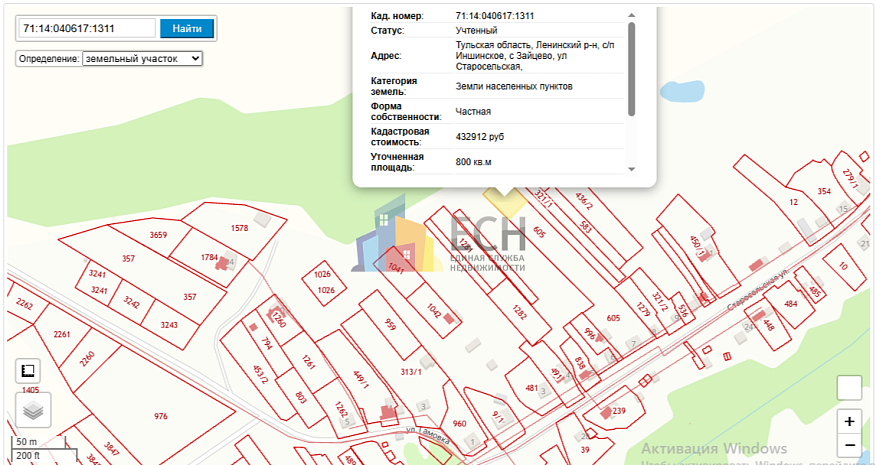Click parcel 959 on the map
Image resolution: width=876 pixels, height=465 pixels.
pyautogui.click(x=390, y=325)
